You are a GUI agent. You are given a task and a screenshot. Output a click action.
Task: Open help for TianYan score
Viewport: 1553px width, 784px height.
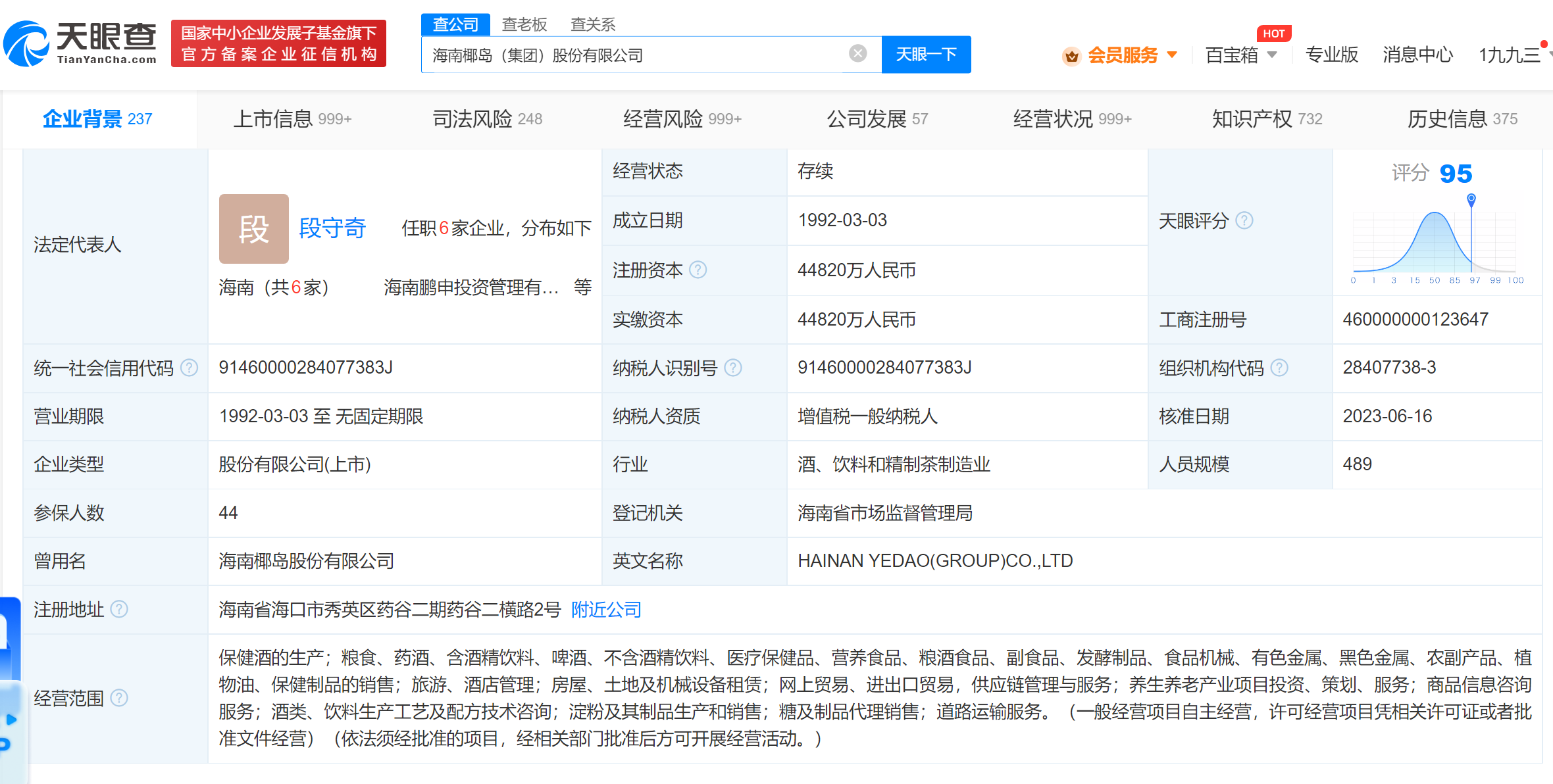[1244, 220]
